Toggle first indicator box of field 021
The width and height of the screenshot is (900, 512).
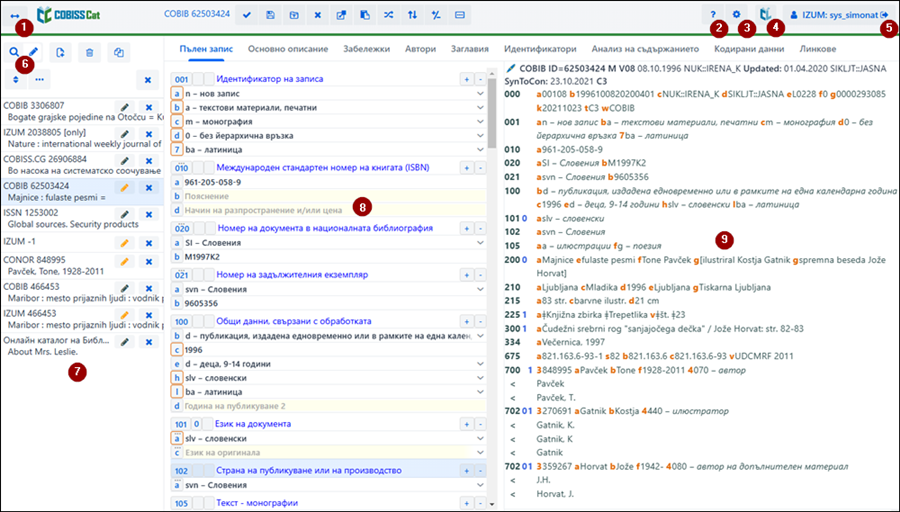[197, 275]
